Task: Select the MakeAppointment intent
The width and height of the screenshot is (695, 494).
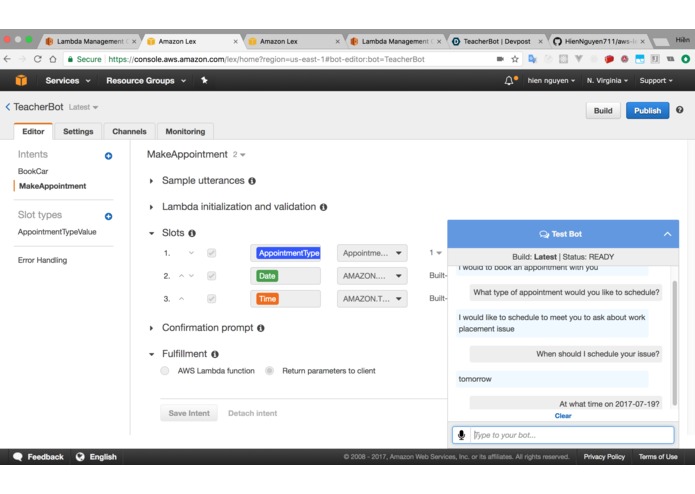Action: [x=52, y=186]
